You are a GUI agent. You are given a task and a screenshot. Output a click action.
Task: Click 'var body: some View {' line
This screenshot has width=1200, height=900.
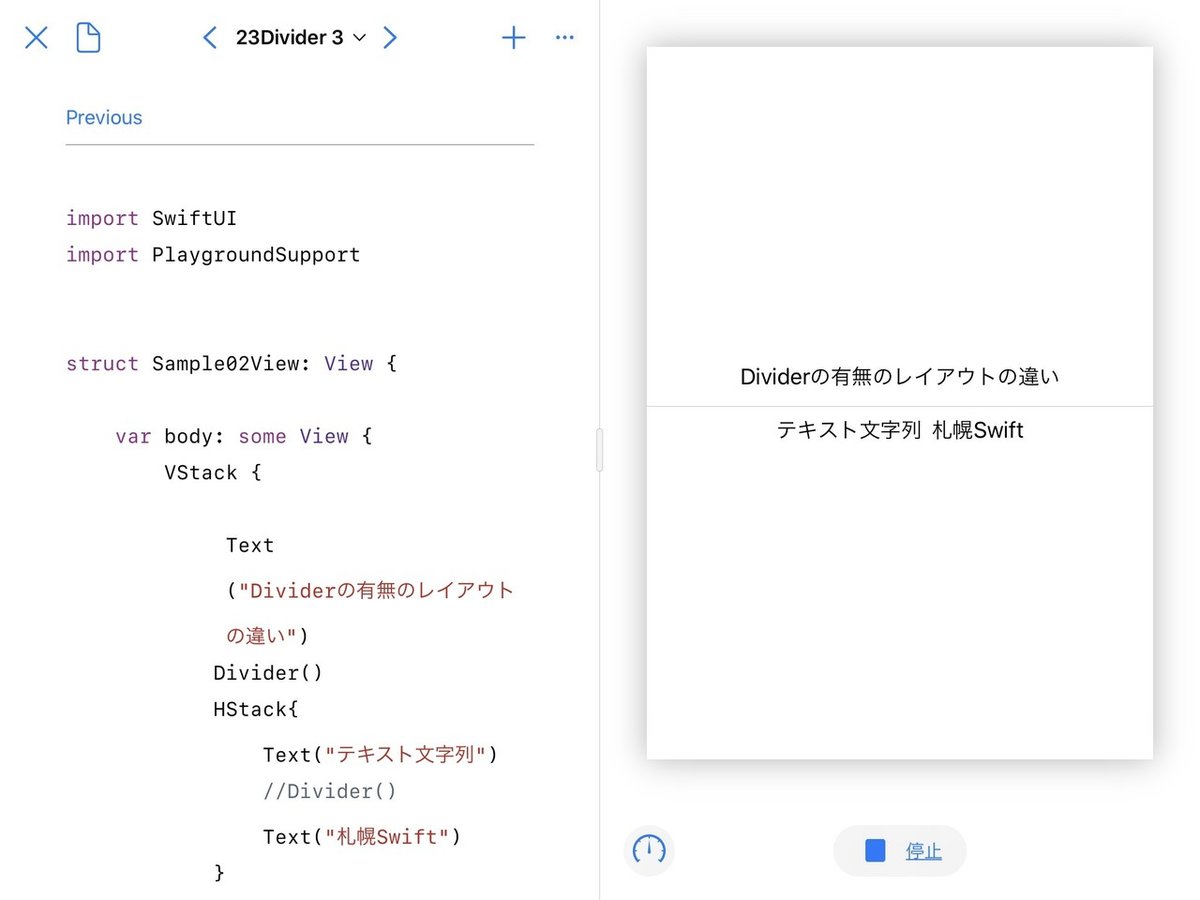point(244,437)
